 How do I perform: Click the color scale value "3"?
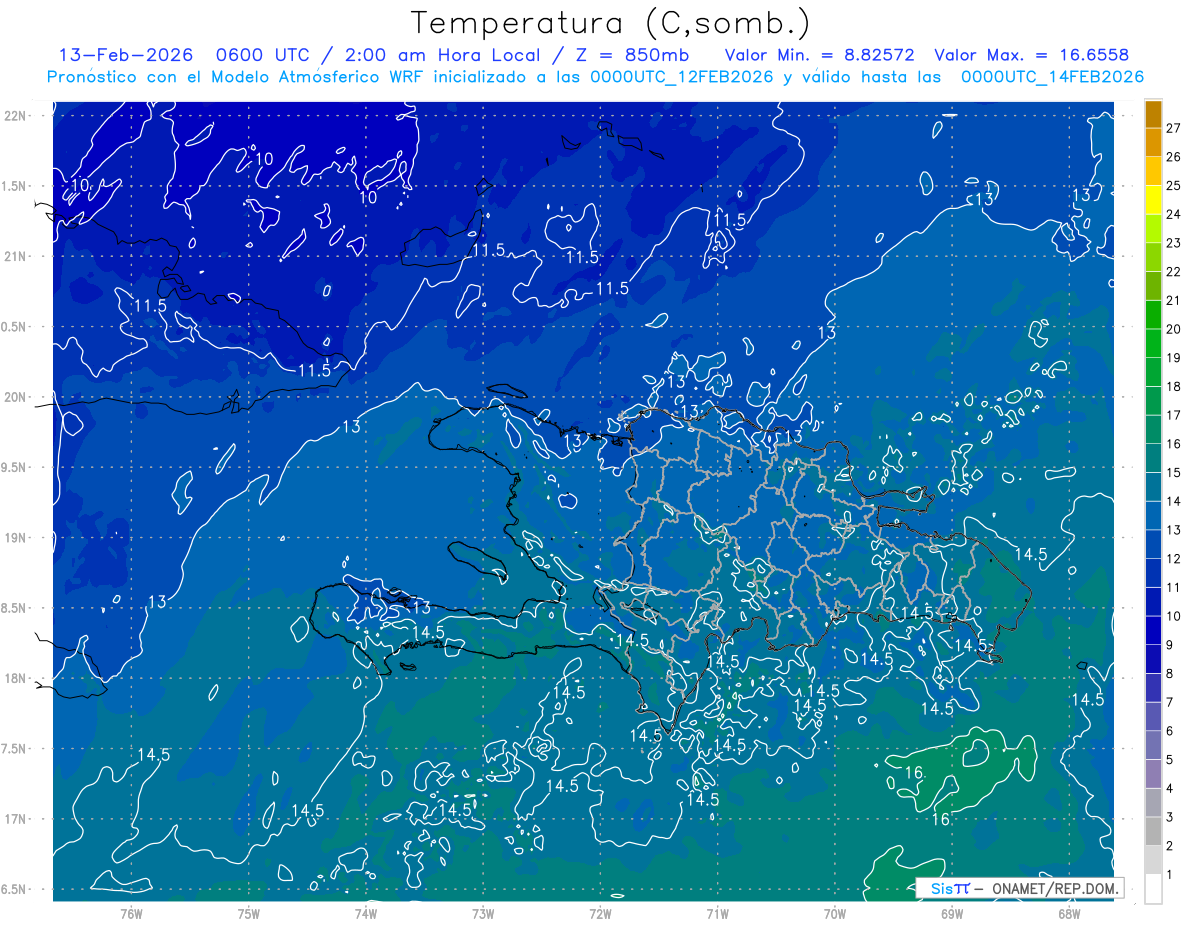[x=1170, y=817]
